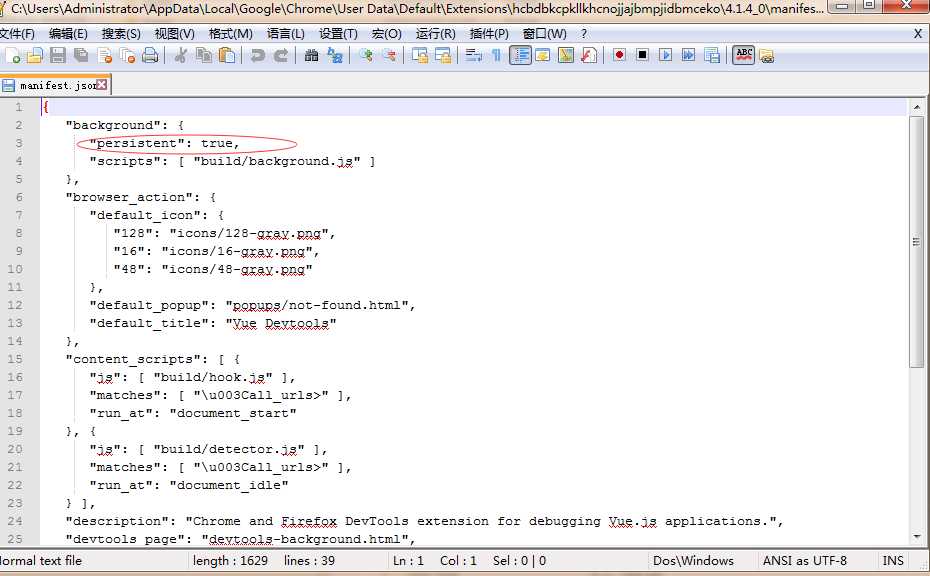The image size is (930, 576).
Task: Open the 插件(P) plugins menu
Action: tap(489, 33)
